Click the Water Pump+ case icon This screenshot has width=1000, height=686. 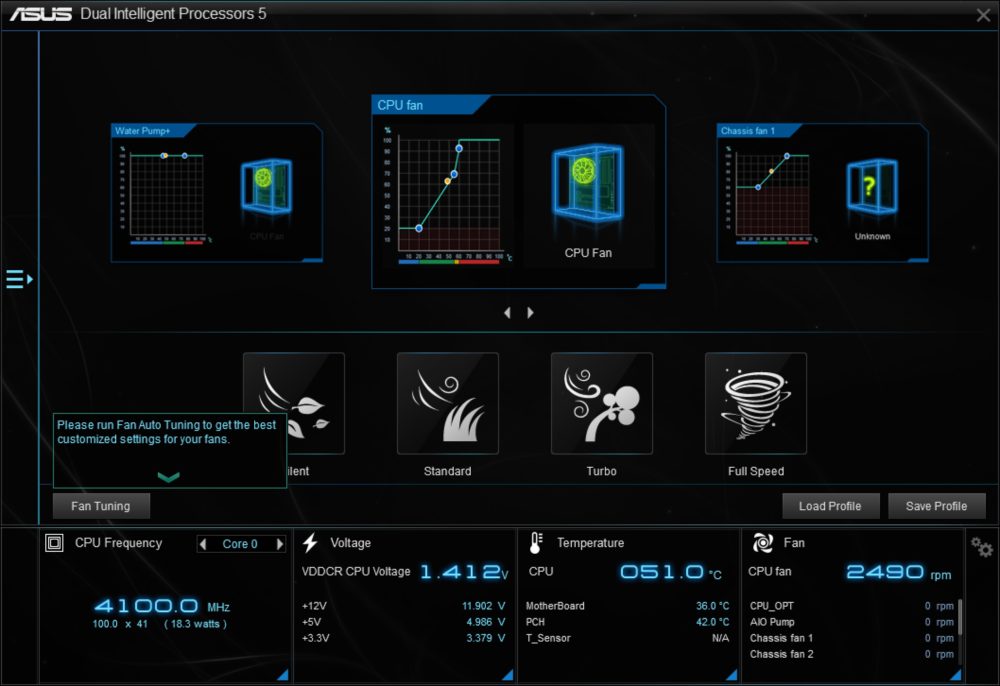coord(267,186)
